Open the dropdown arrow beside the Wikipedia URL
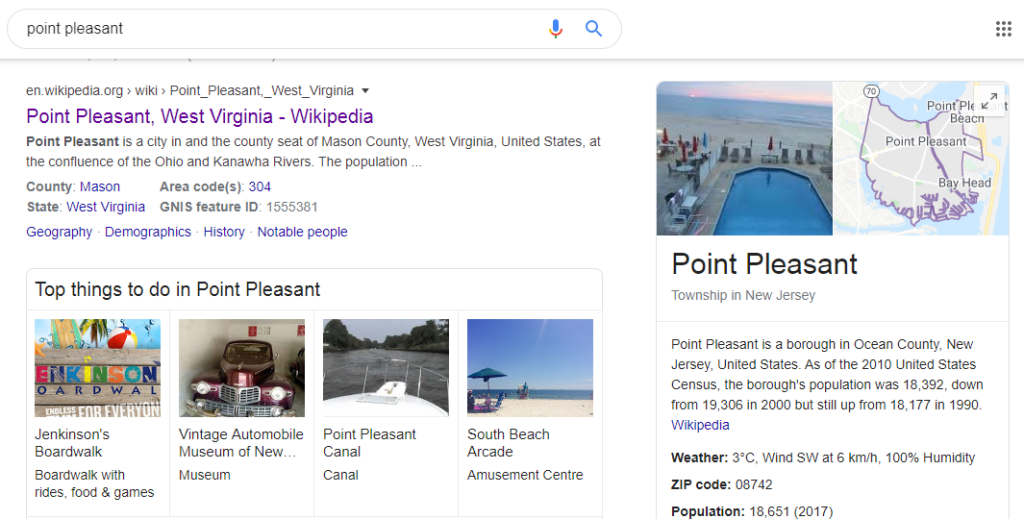The height and width of the screenshot is (519, 1024). coord(366,90)
